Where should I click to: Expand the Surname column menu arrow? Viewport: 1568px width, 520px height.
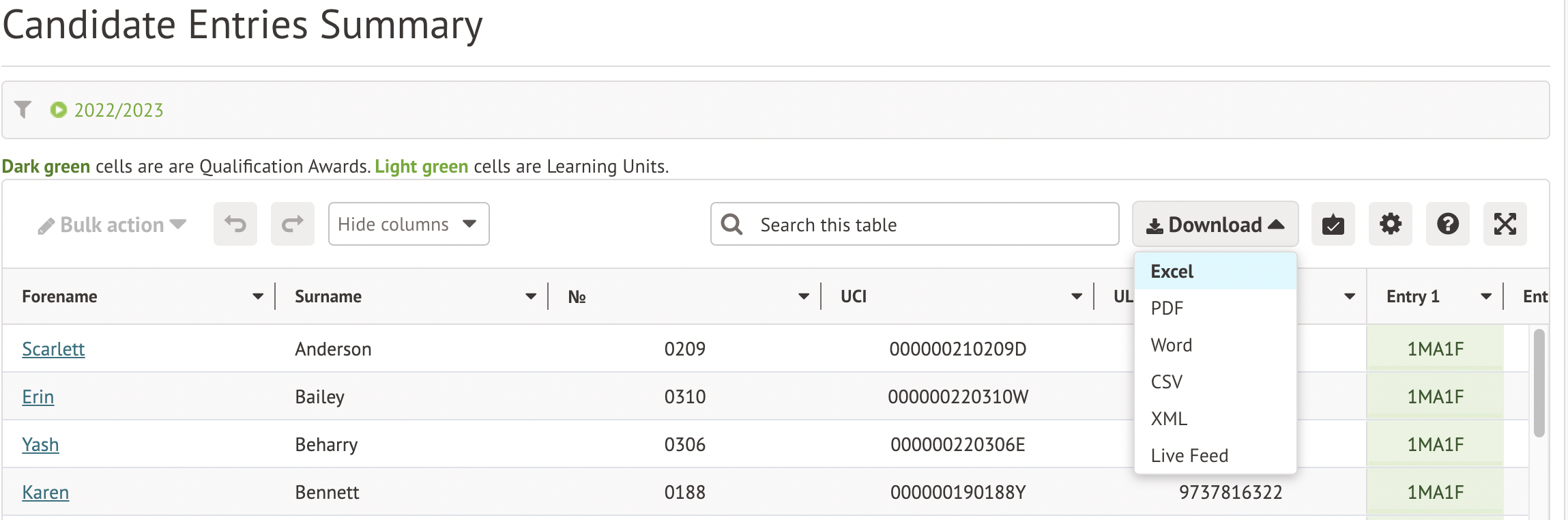point(530,297)
